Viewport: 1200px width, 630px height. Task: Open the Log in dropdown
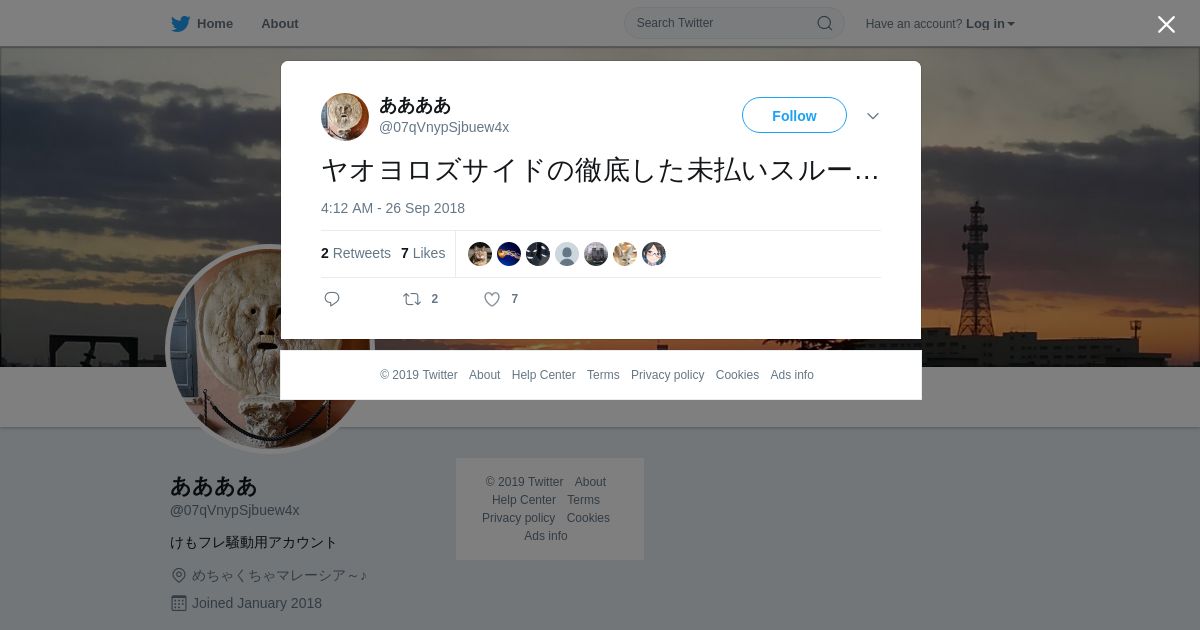pos(990,24)
